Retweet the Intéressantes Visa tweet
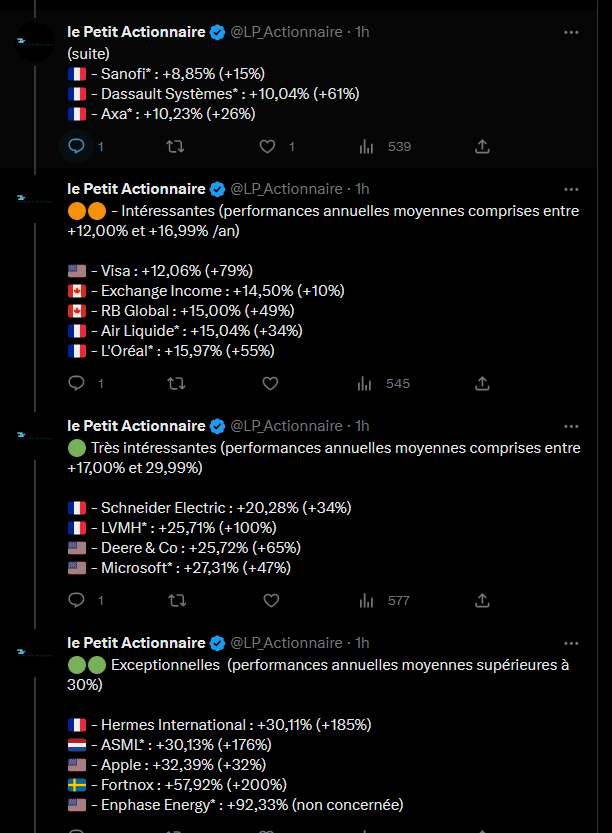The height and width of the screenshot is (833, 612). coord(176,383)
